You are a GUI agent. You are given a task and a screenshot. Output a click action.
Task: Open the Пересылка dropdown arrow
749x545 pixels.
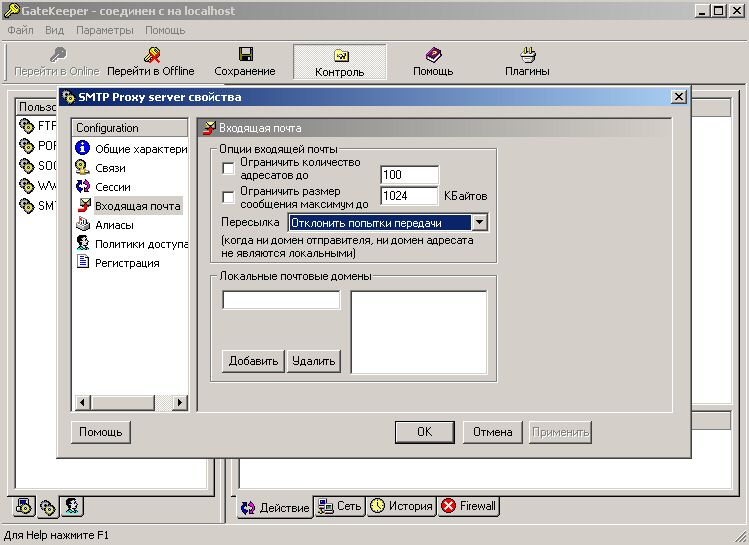[479, 223]
